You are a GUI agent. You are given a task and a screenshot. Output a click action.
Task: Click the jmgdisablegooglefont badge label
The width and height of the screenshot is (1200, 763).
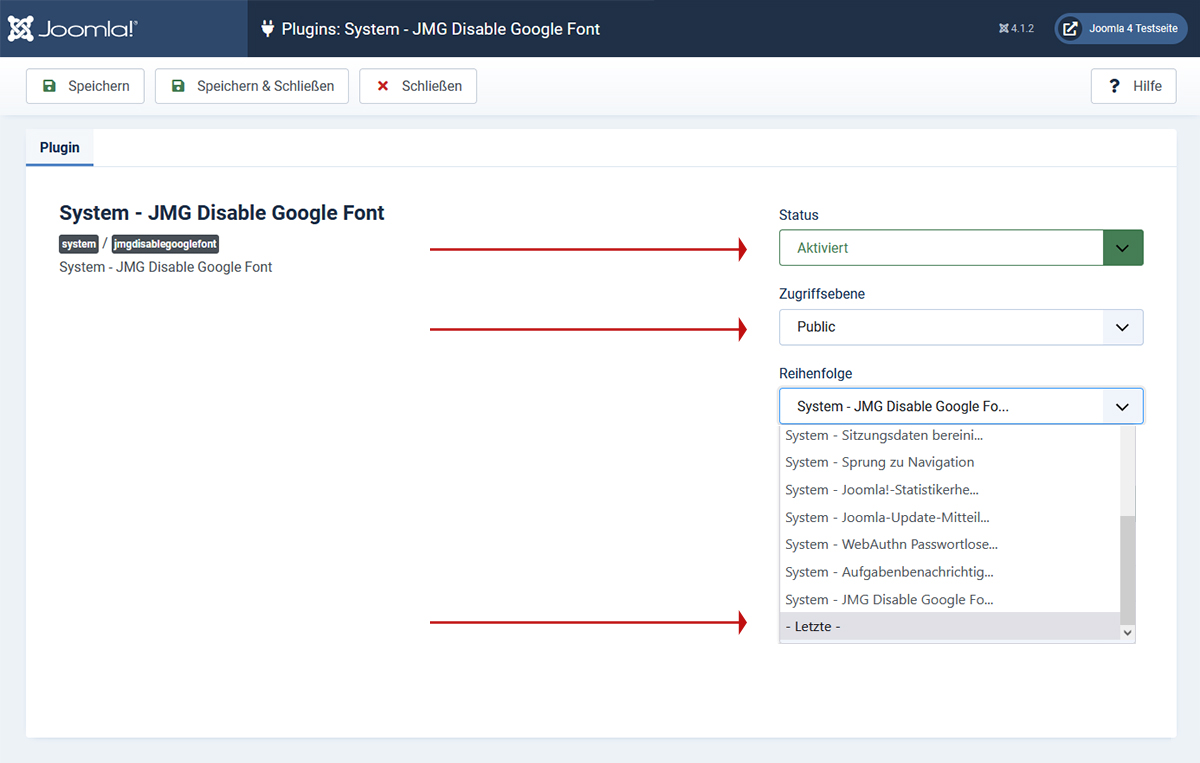[x=165, y=244]
